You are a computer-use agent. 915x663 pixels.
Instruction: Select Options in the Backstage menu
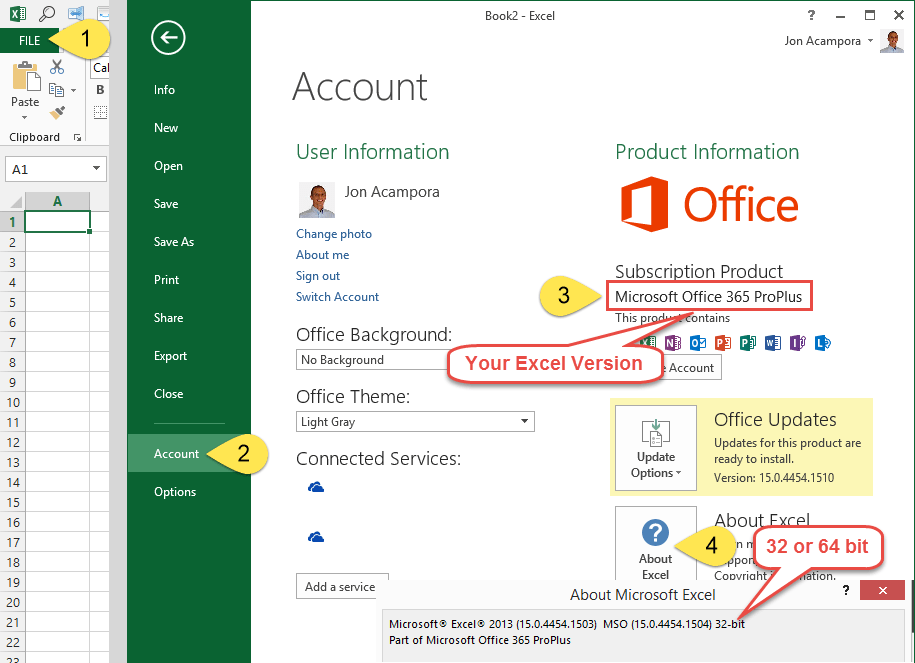175,492
